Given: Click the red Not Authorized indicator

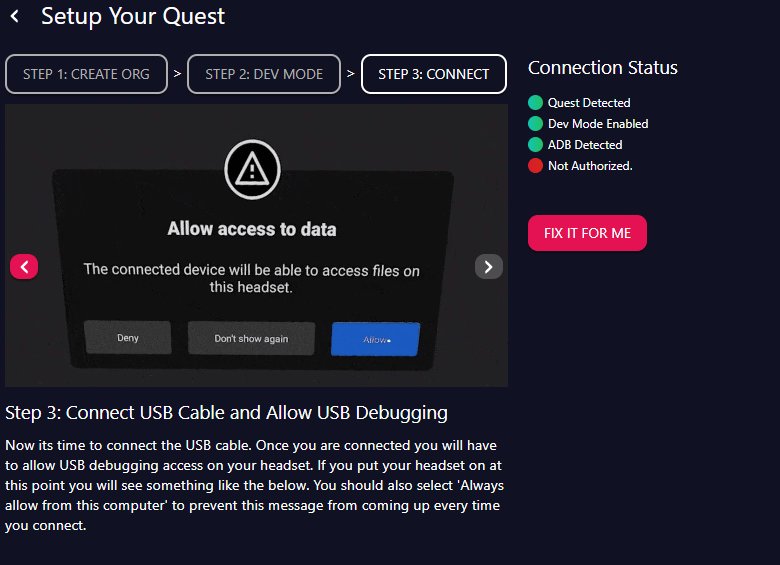Looking at the screenshot, I should click(x=535, y=166).
